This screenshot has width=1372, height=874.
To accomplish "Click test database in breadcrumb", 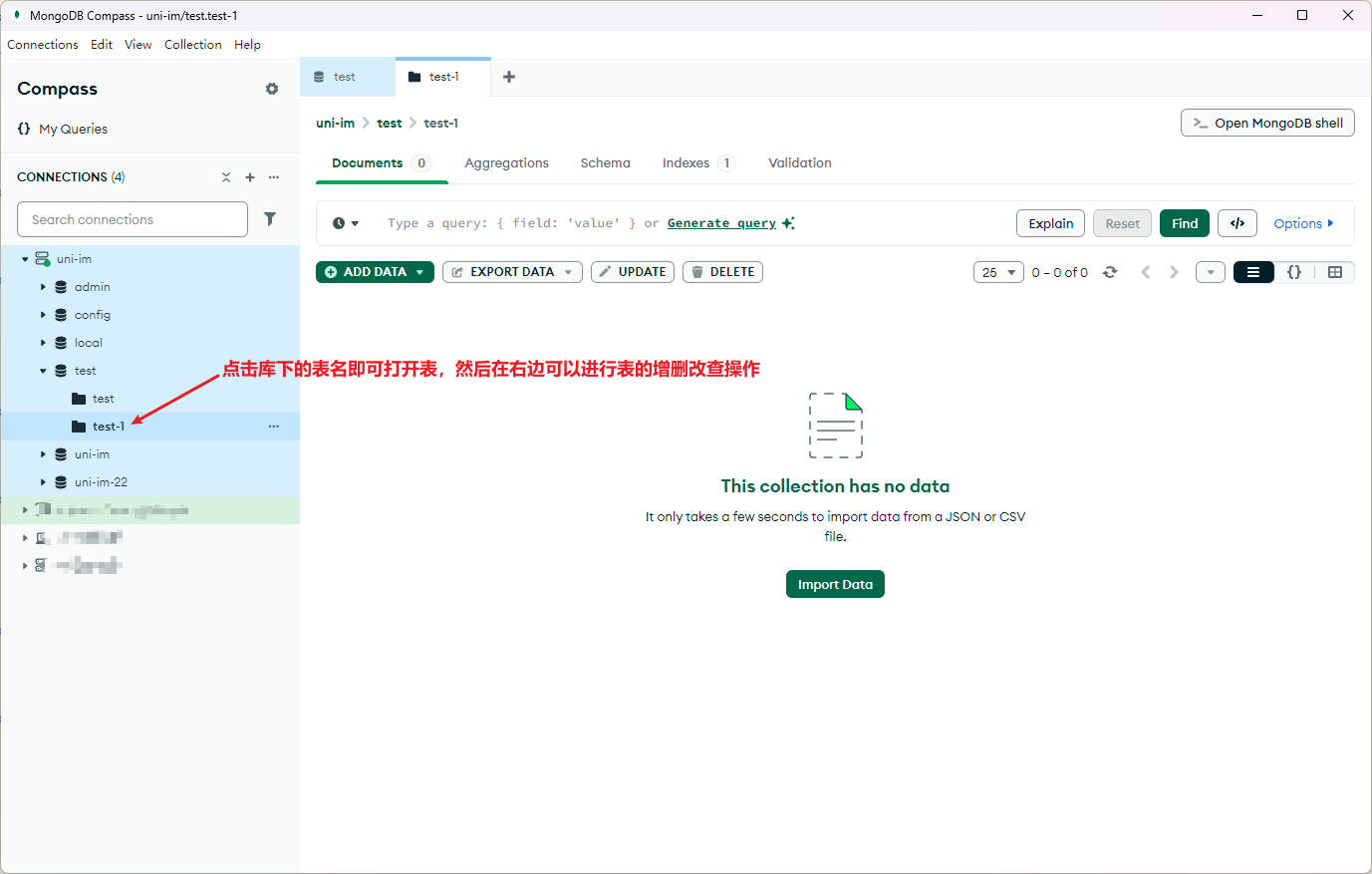I will coord(390,124).
